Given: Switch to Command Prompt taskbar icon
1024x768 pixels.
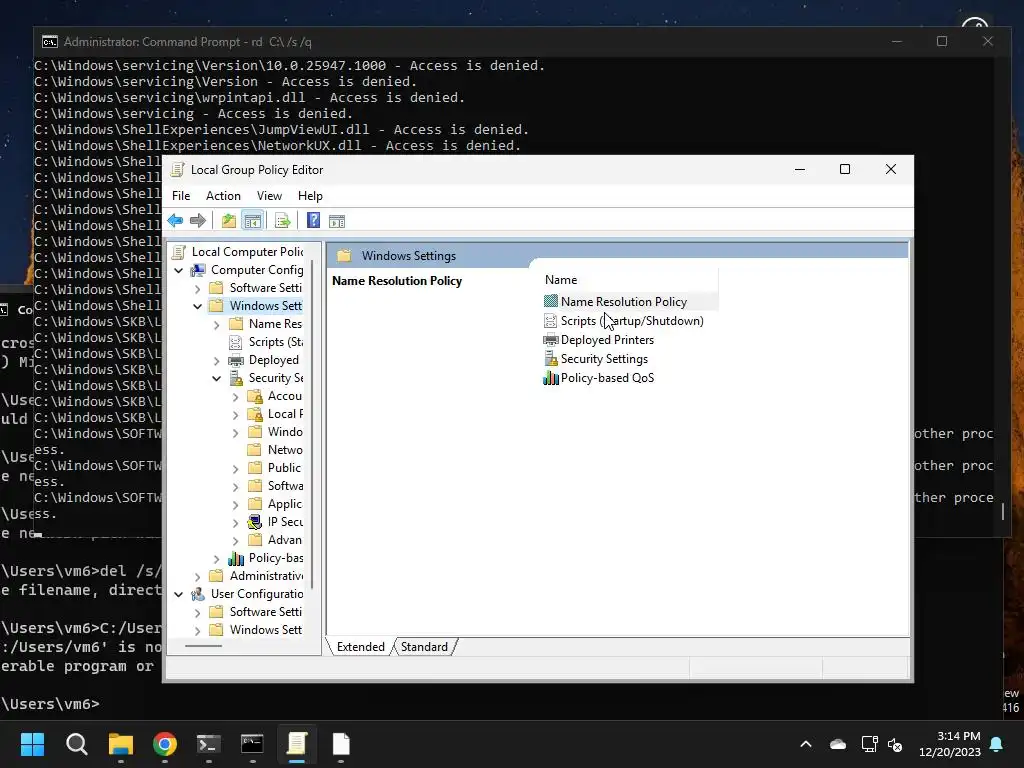Looking at the screenshot, I should (253, 744).
